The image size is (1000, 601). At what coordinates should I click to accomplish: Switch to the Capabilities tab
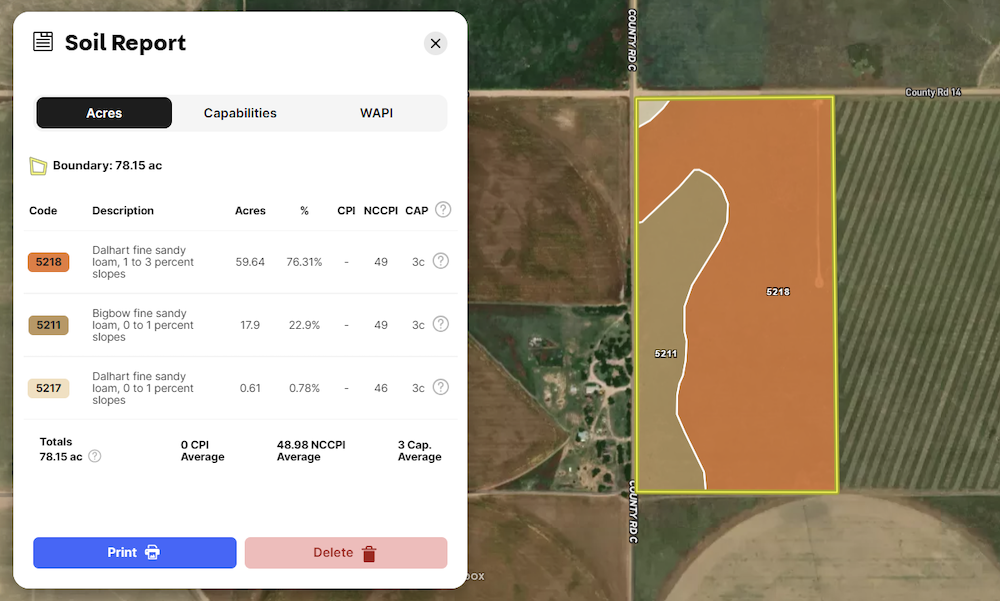240,113
